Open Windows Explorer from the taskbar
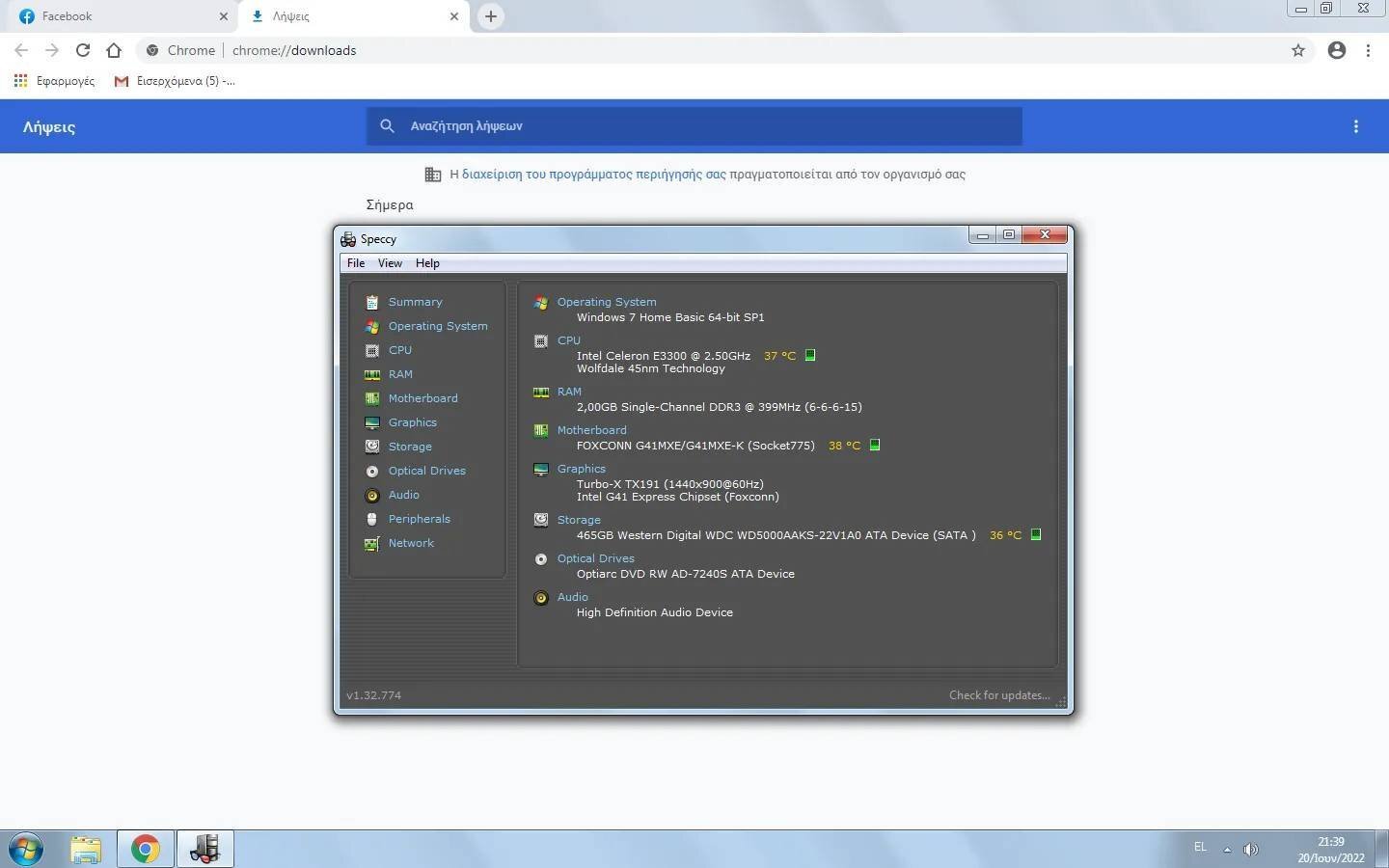Screen dimensions: 1389x868 click(86, 850)
